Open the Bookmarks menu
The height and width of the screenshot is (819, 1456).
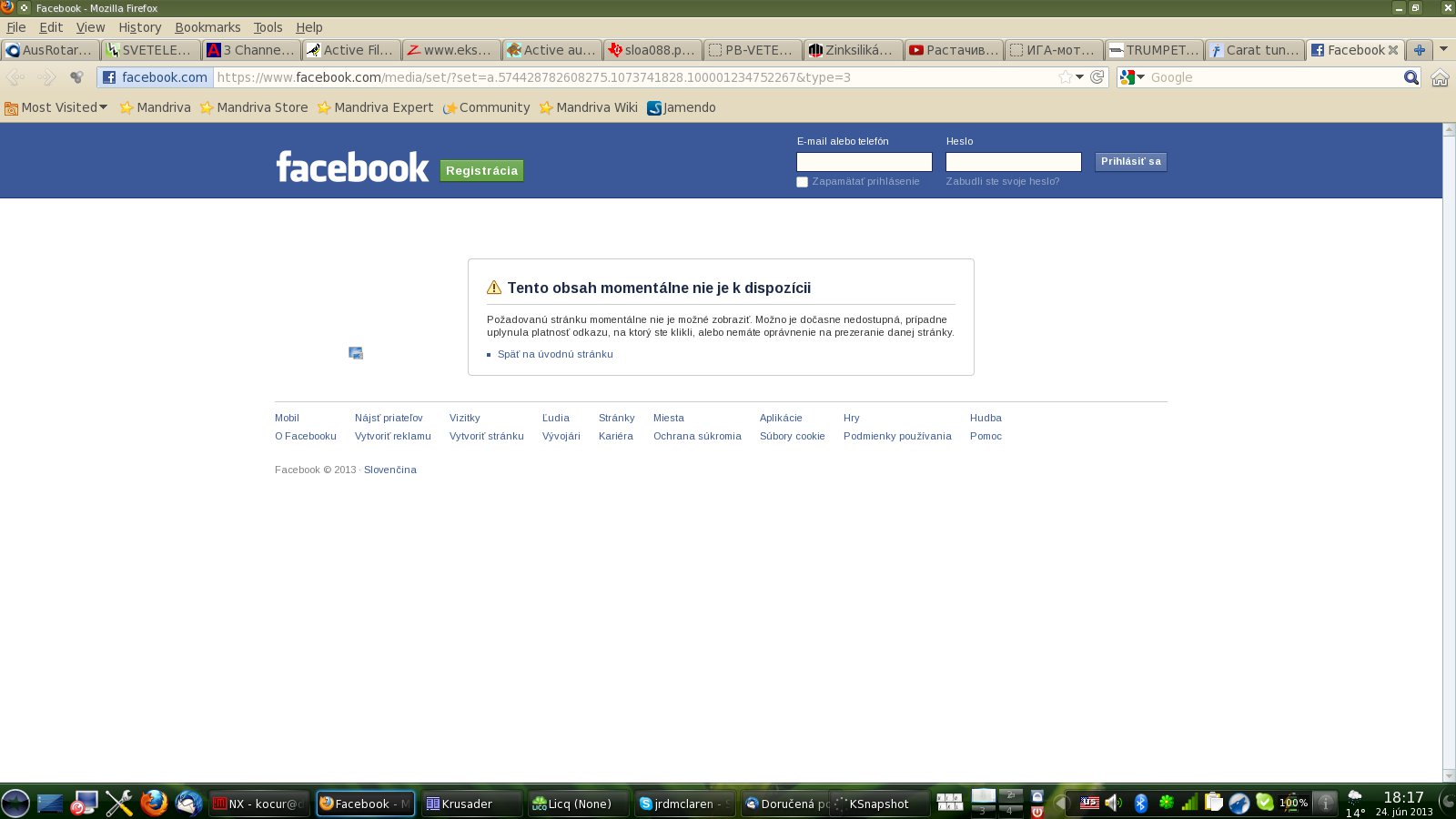point(207,27)
